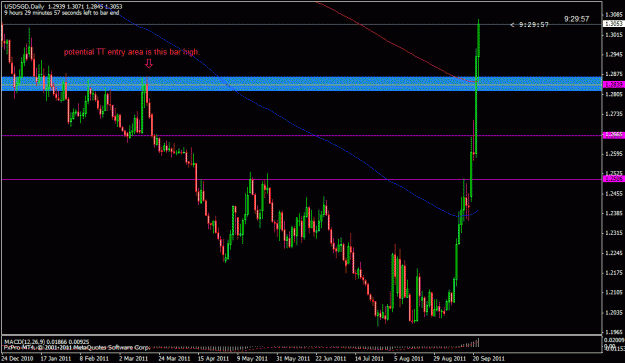Click the white 1.3053 current price tag
This screenshot has width=625, height=363.
point(613,24)
